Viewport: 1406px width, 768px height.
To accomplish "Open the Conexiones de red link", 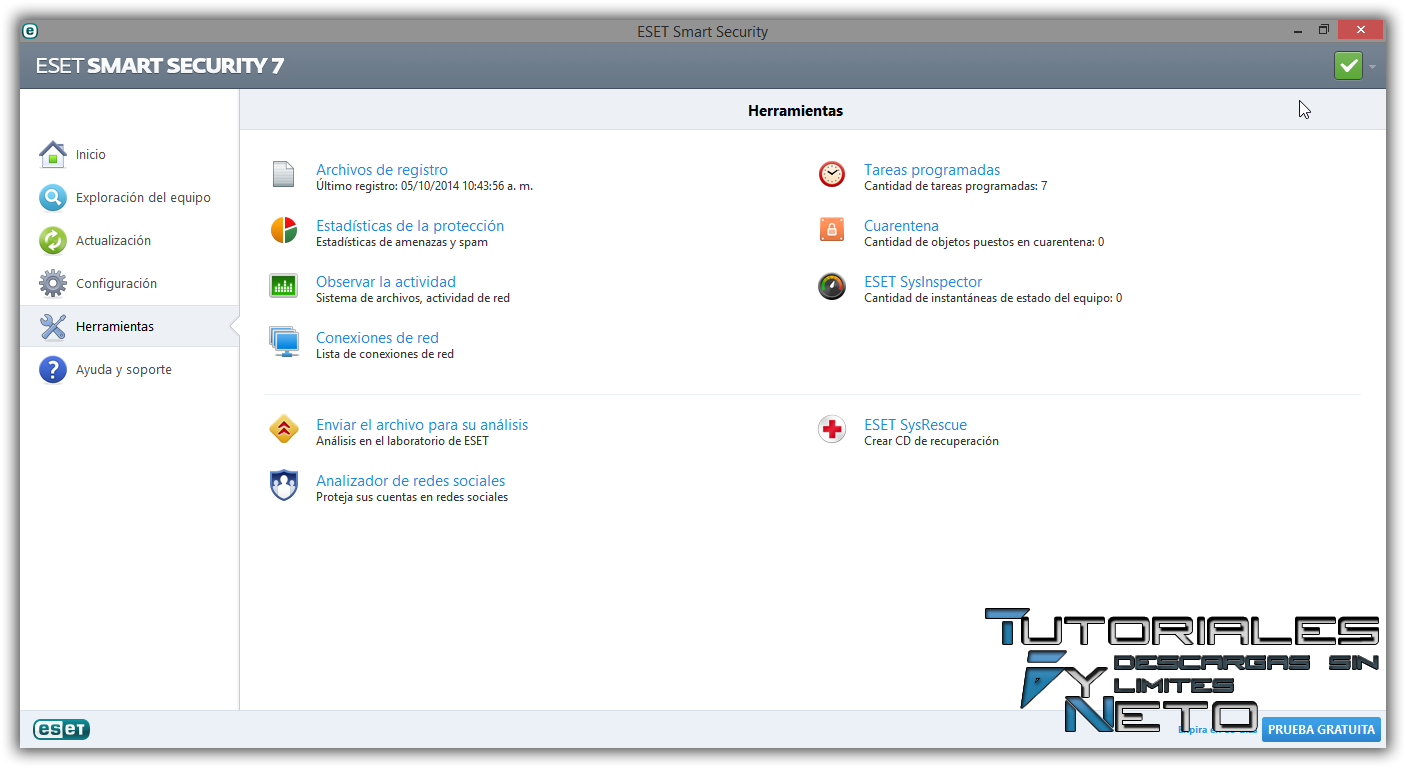I will pyautogui.click(x=377, y=338).
